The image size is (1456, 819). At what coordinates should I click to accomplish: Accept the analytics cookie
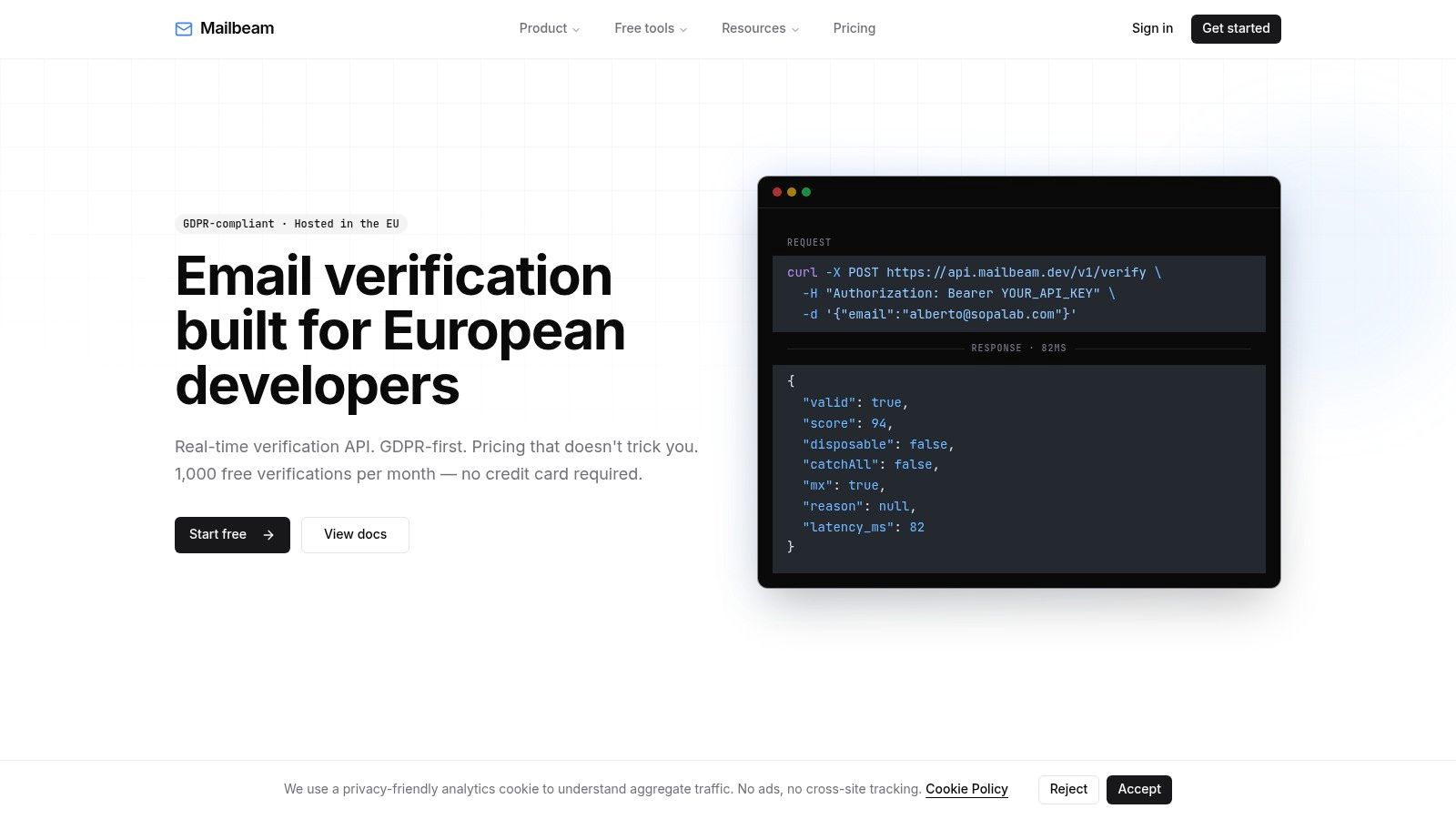pos(1139,789)
